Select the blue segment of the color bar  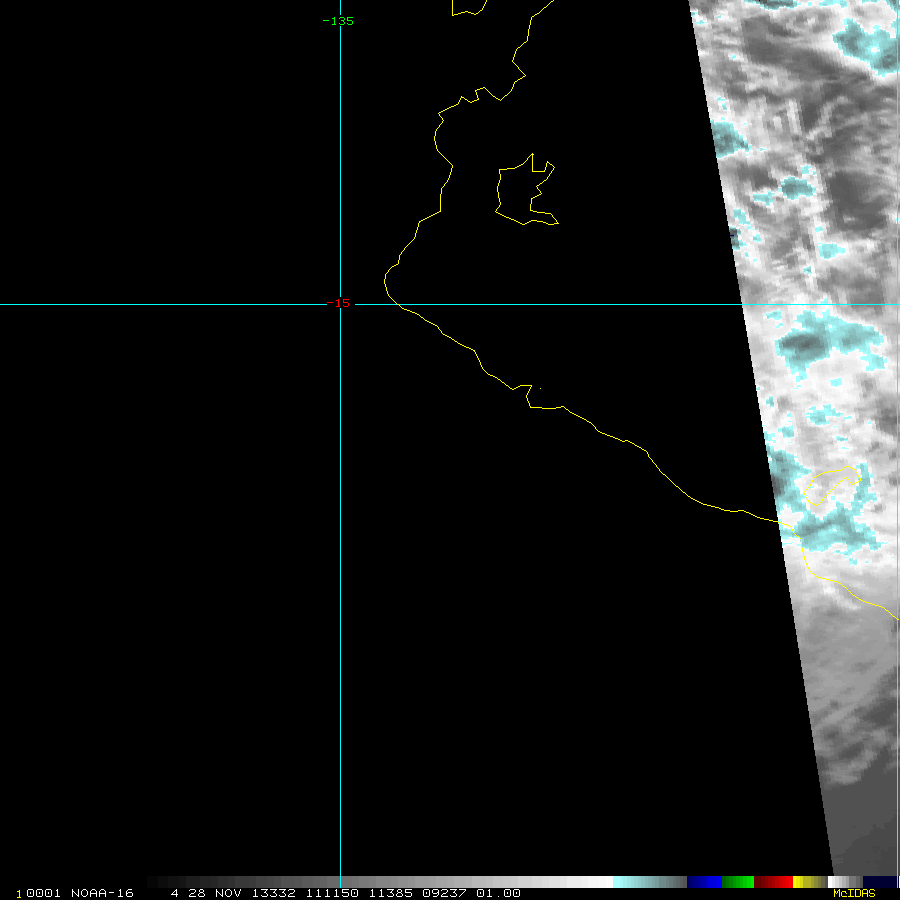tap(704, 882)
